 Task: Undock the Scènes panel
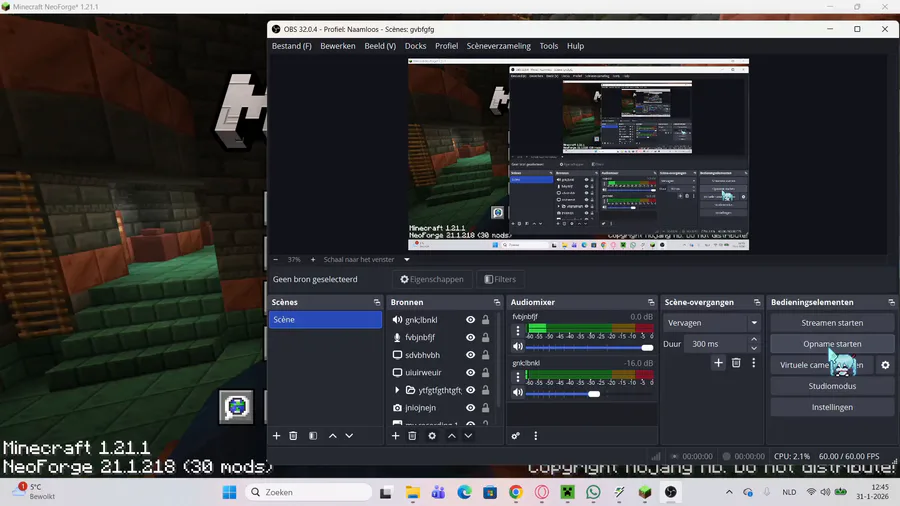(x=377, y=302)
